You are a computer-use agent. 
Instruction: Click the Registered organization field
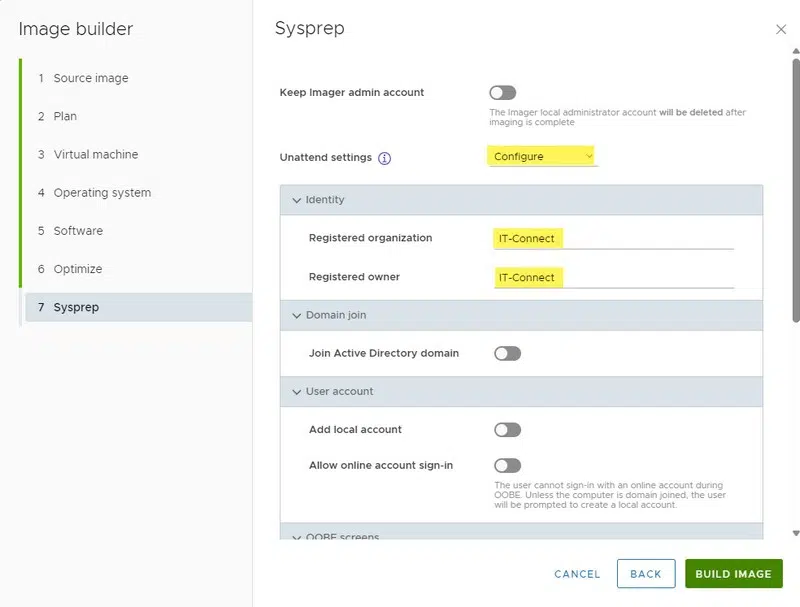612,238
